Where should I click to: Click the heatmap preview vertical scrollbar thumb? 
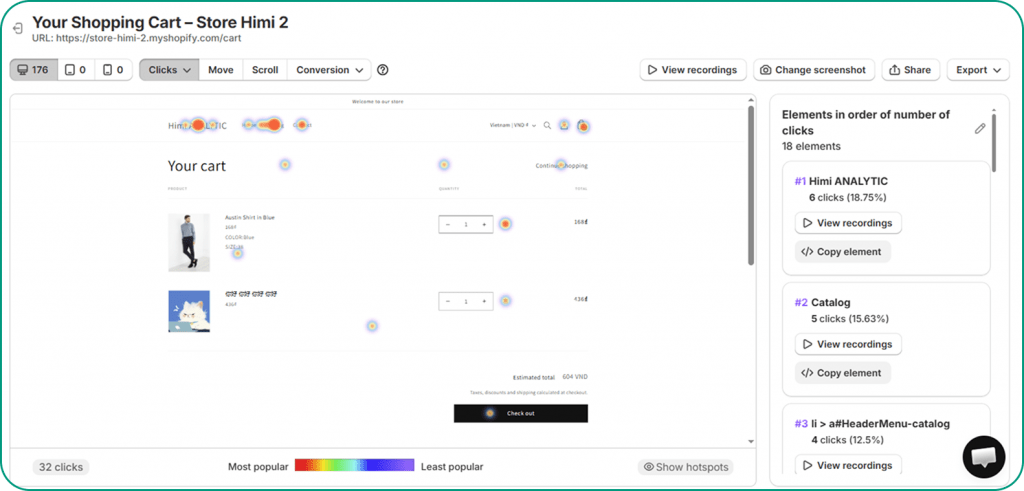click(x=750, y=185)
